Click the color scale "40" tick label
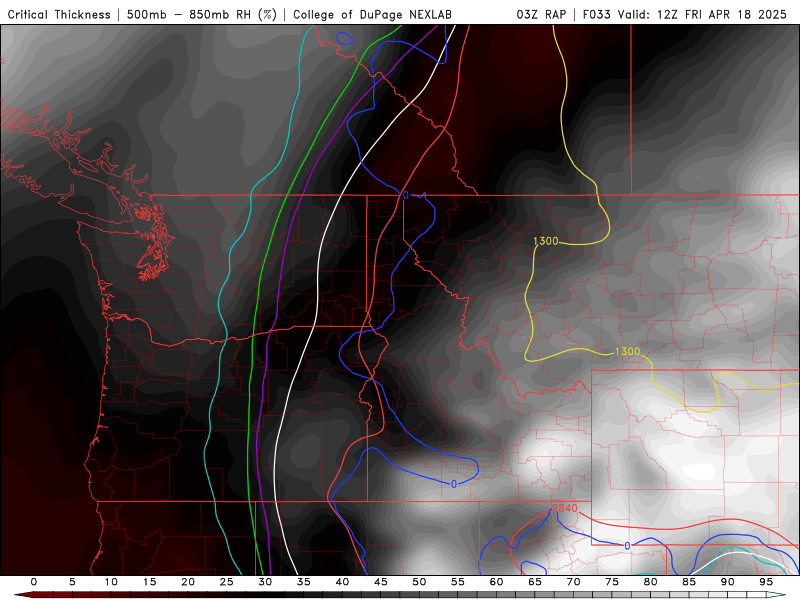The width and height of the screenshot is (800, 600). tap(342, 582)
